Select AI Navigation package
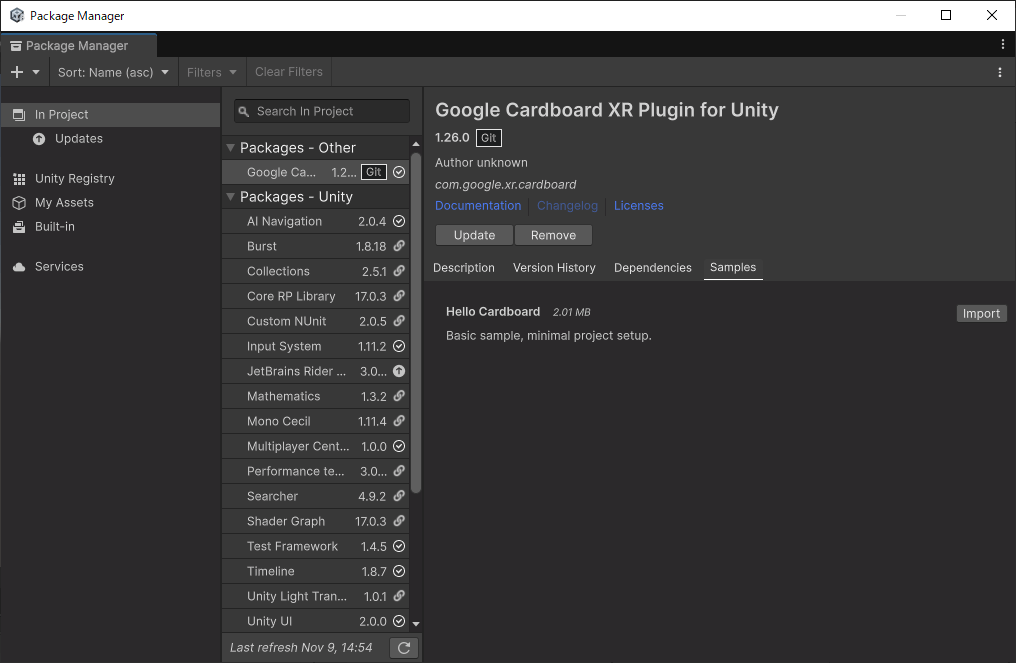Viewport: 1016px width, 663px height. tap(316, 222)
